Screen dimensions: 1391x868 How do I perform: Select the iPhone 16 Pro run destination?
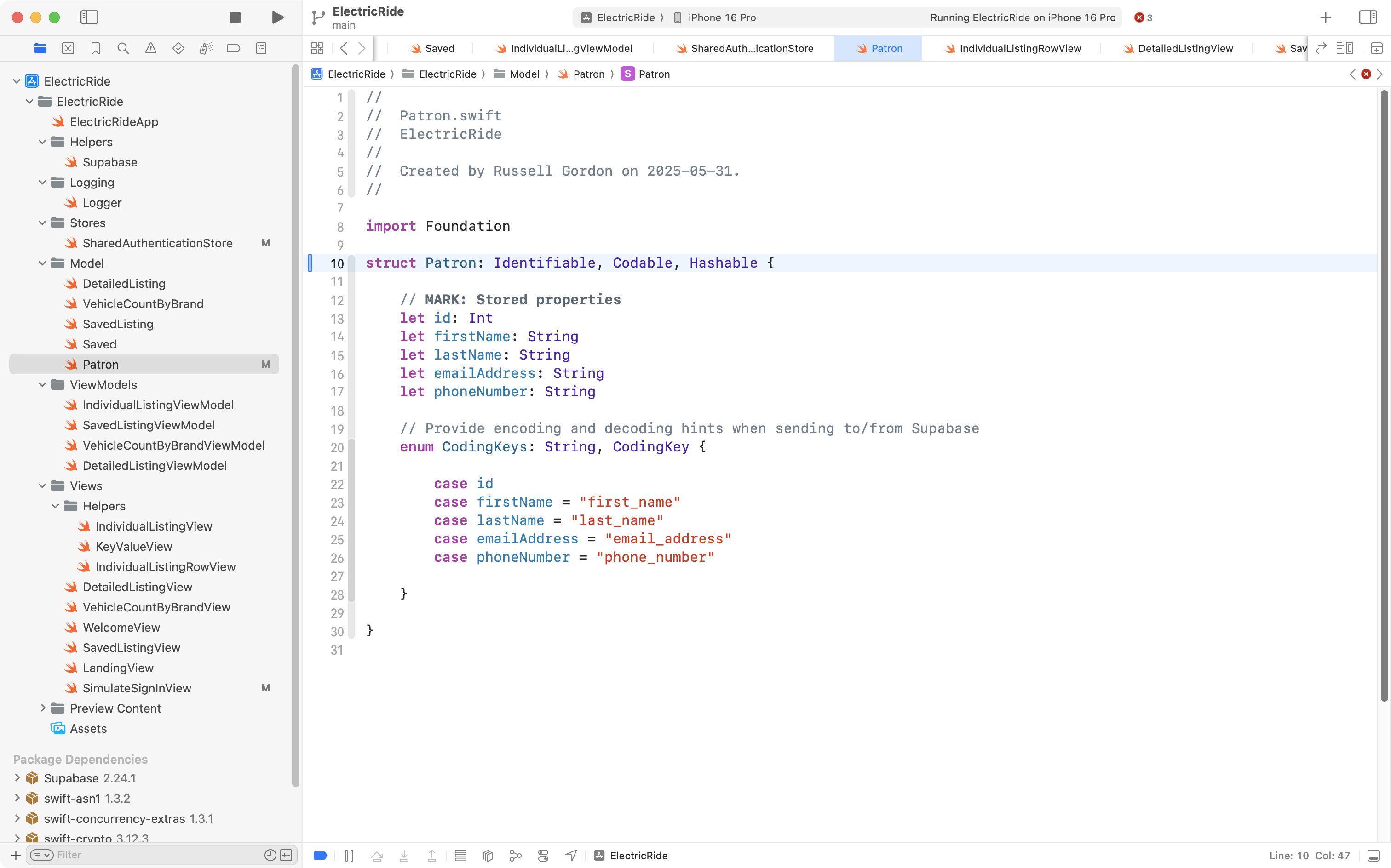click(721, 17)
